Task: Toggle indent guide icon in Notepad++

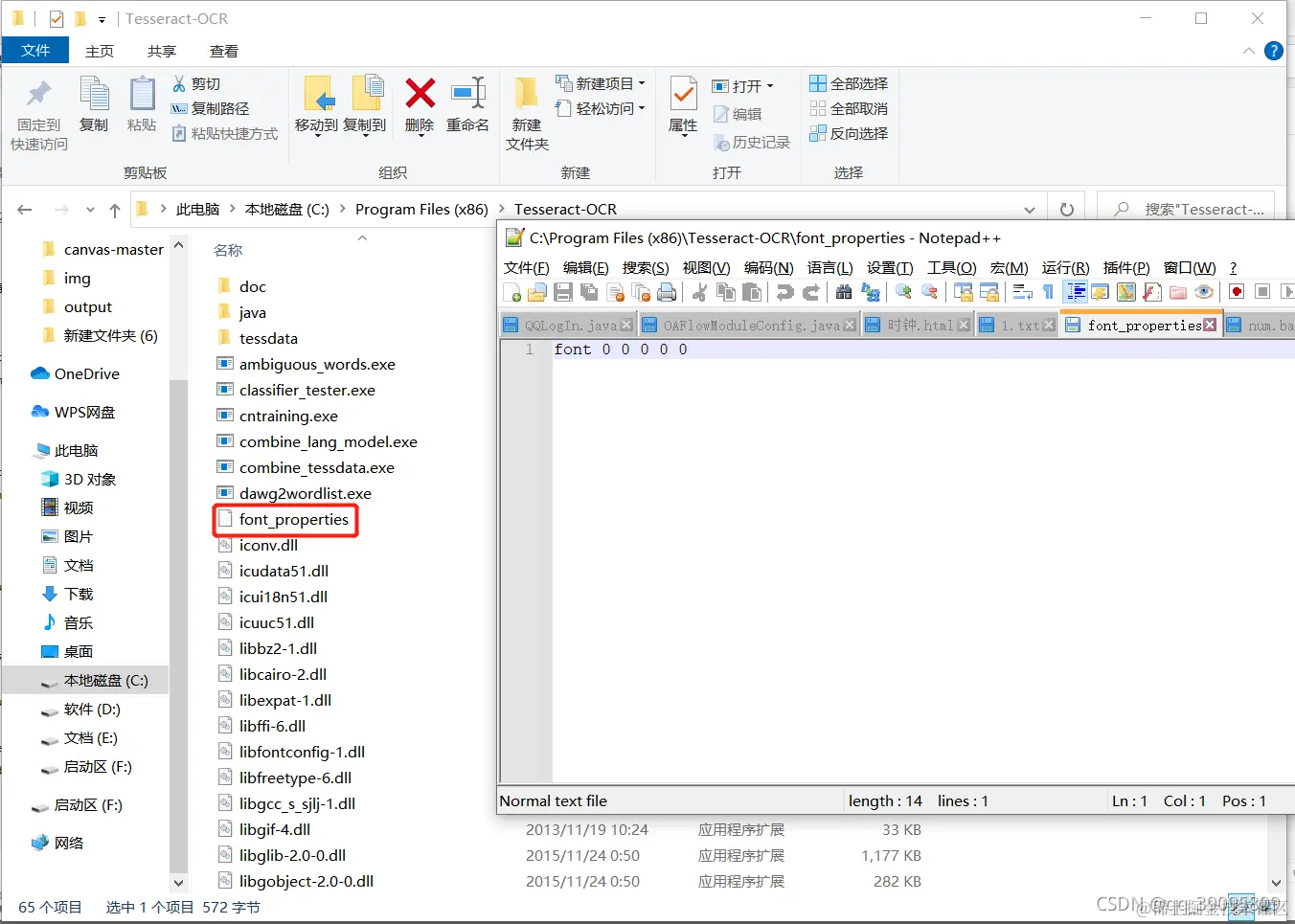Action: click(1076, 292)
